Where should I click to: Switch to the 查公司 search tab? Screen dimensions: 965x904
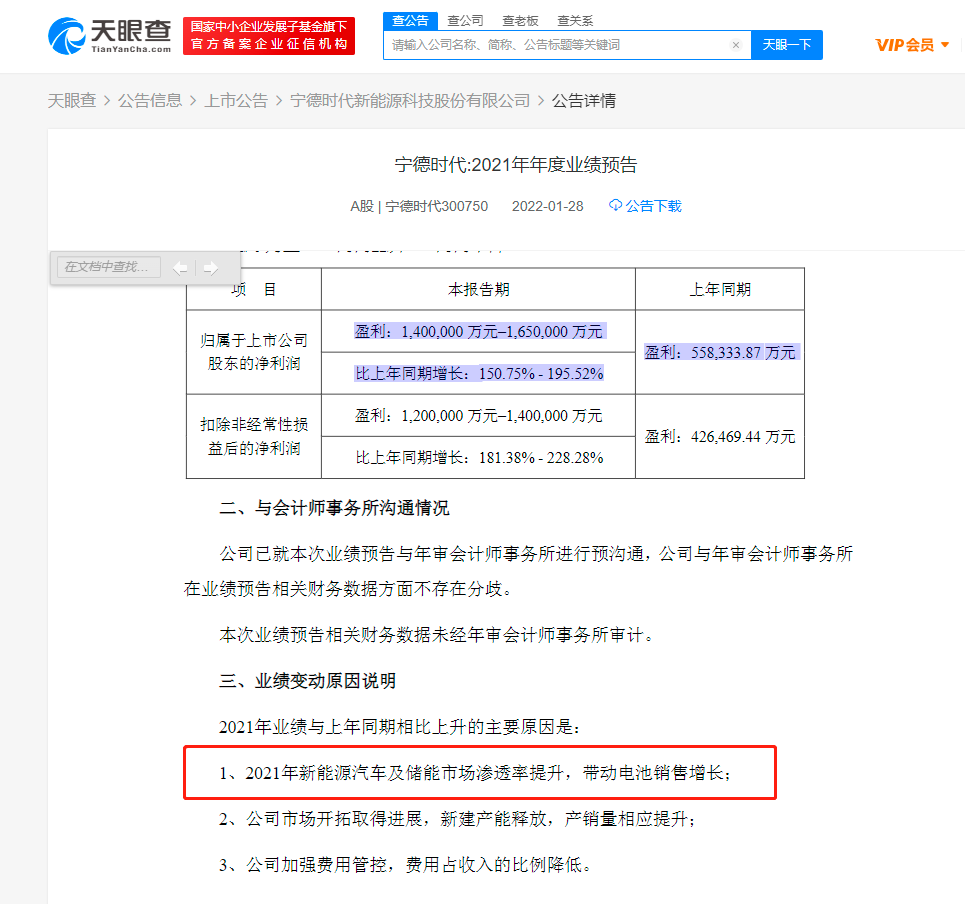click(x=465, y=21)
